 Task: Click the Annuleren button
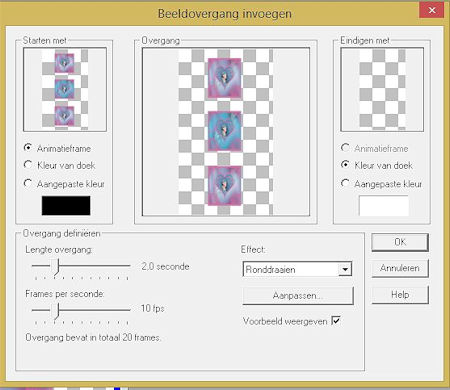click(400, 268)
